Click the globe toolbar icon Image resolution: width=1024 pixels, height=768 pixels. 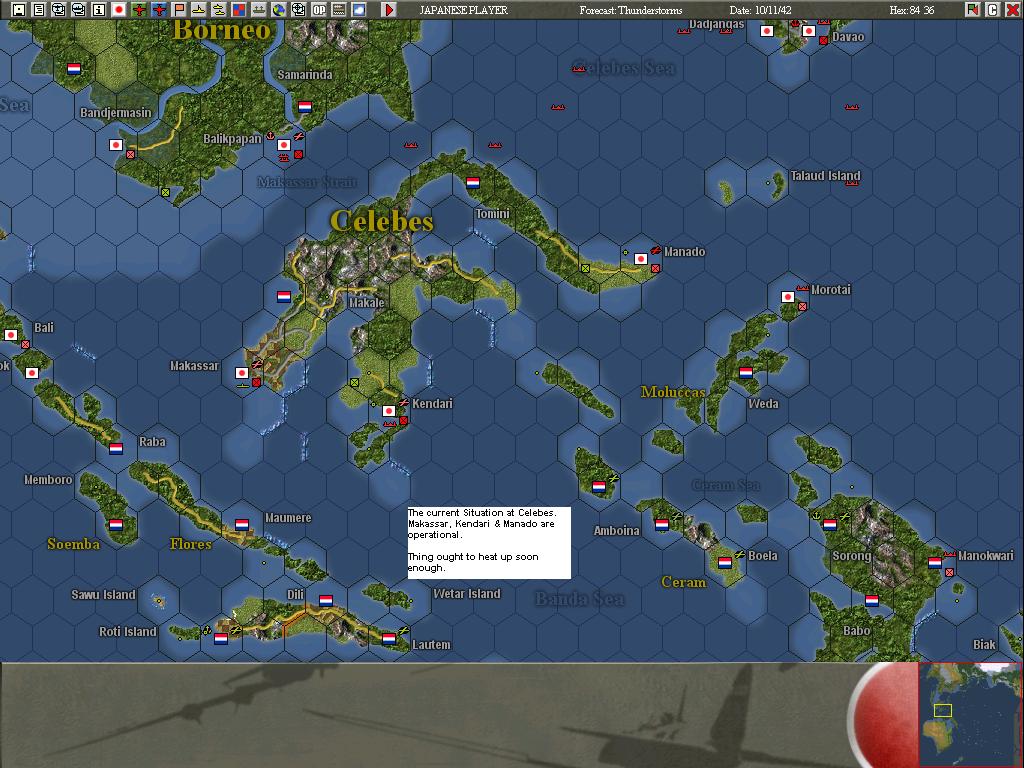pos(279,10)
